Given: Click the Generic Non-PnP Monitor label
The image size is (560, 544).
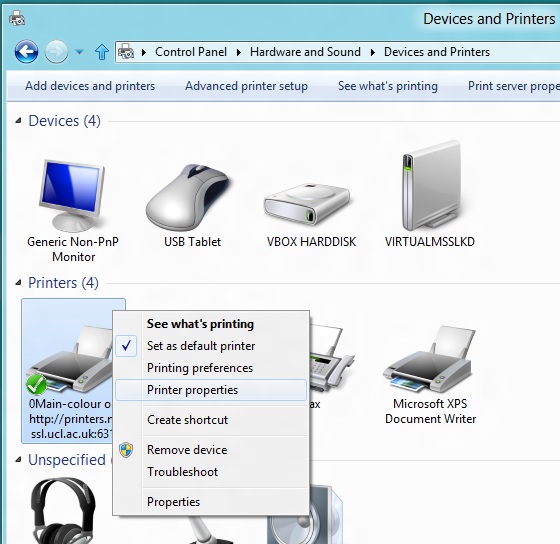Looking at the screenshot, I should (73, 249).
